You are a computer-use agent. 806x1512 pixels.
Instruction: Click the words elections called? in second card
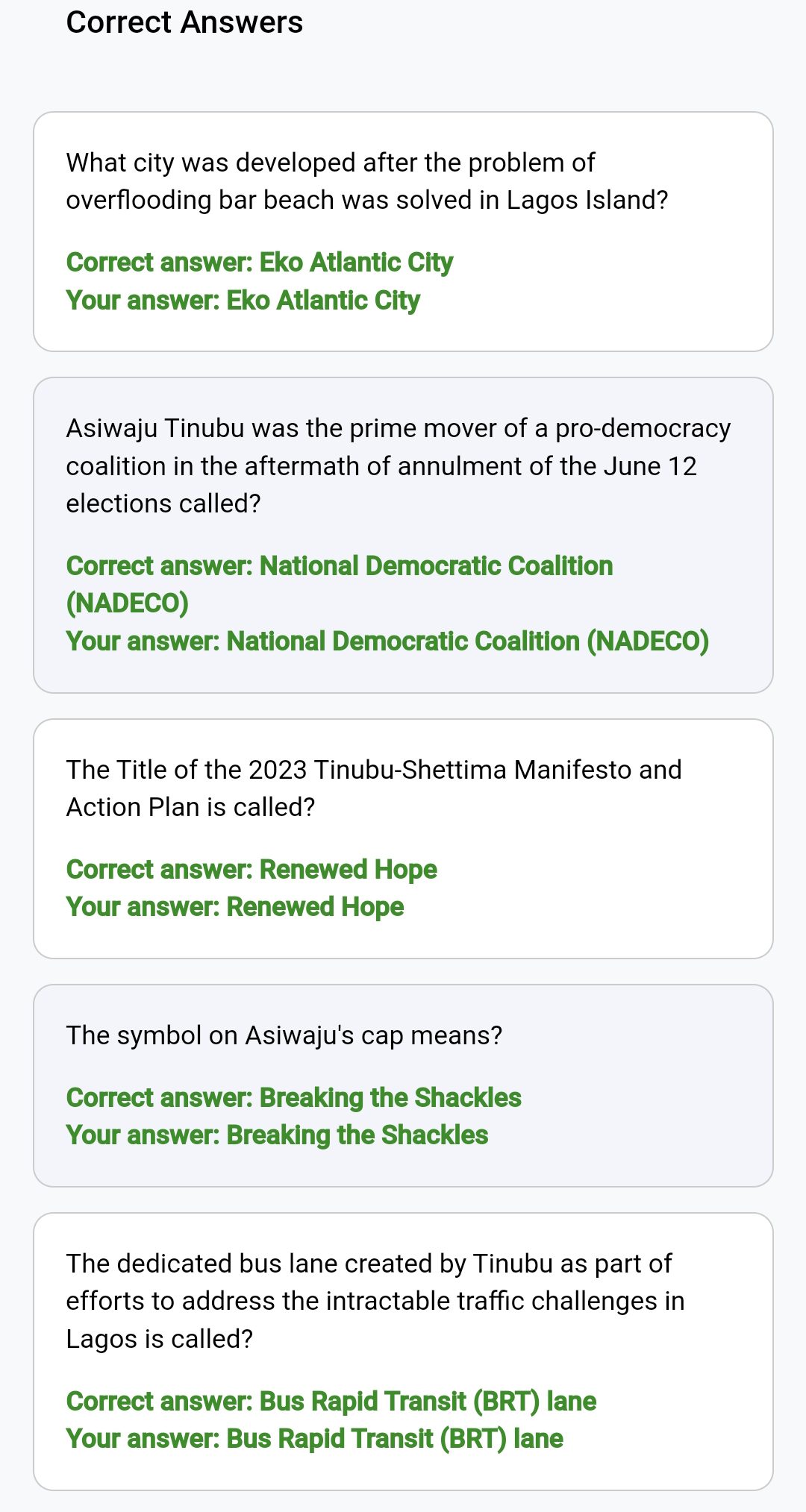(163, 504)
